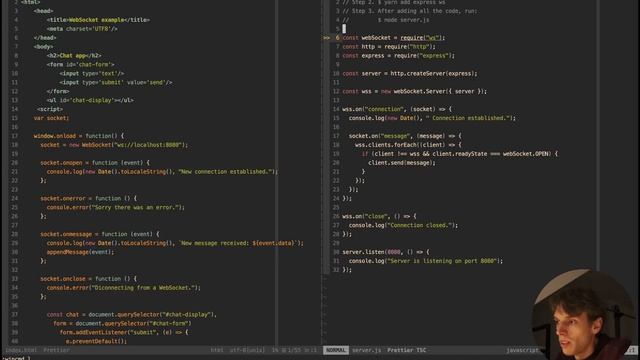Click 'const http = require("http")' line
640x360 pixels.
tap(389, 47)
